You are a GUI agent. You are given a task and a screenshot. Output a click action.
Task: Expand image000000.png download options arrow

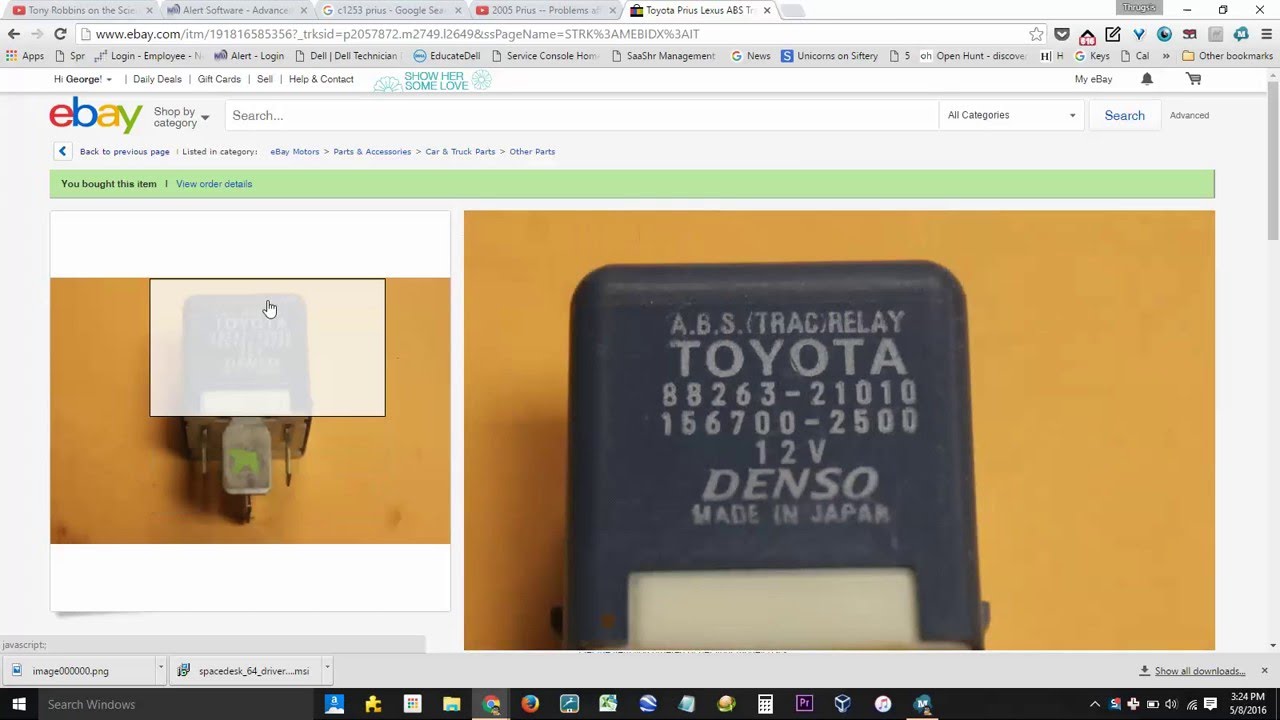[x=160, y=670]
